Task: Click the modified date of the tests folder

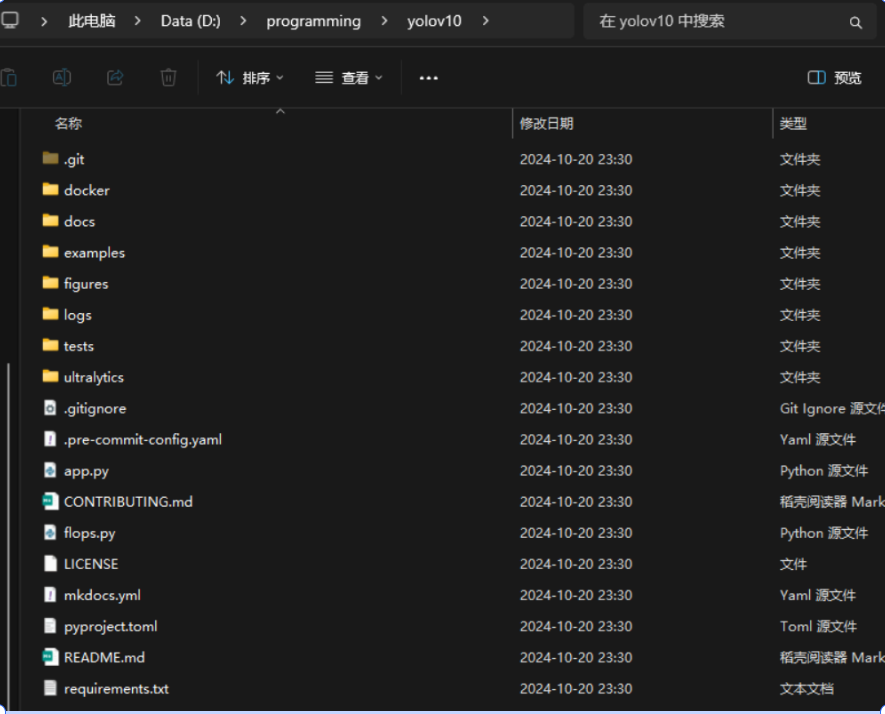Action: (x=576, y=346)
